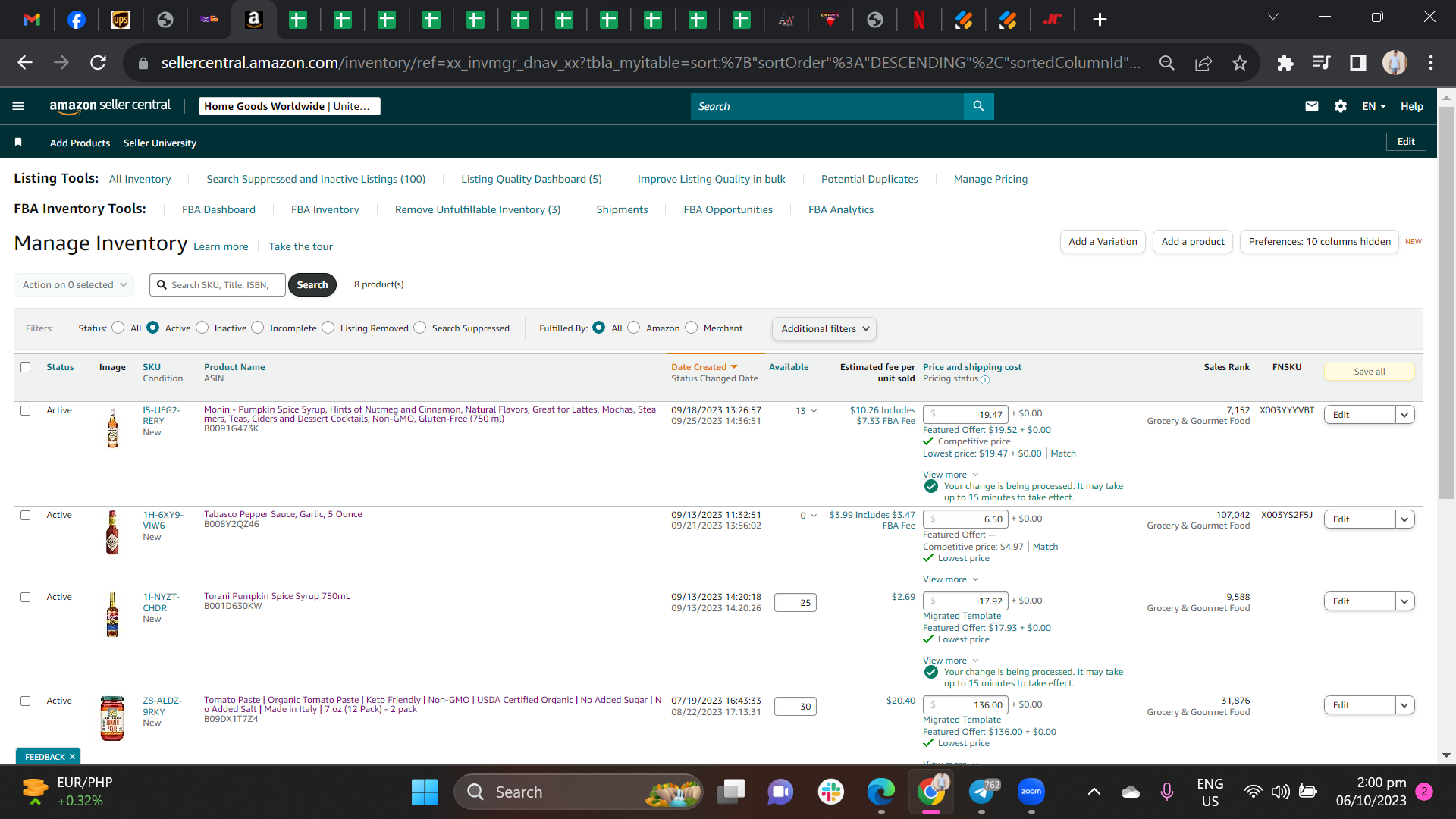This screenshot has width=1456, height=819.
Task: Open the UPS browser tab
Action: coord(121,20)
